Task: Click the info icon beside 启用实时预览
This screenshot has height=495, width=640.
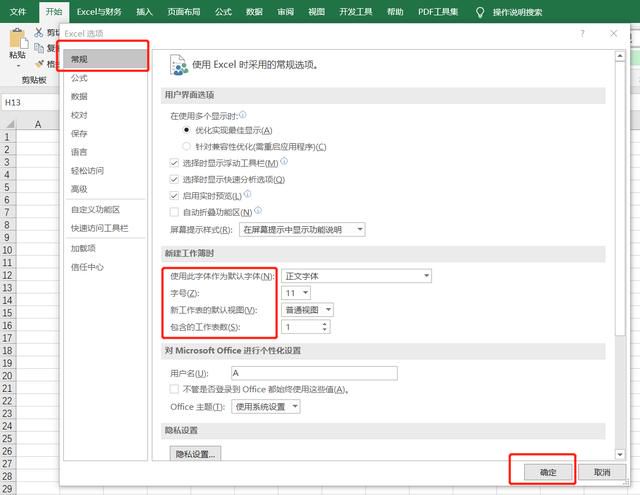Action: click(248, 194)
